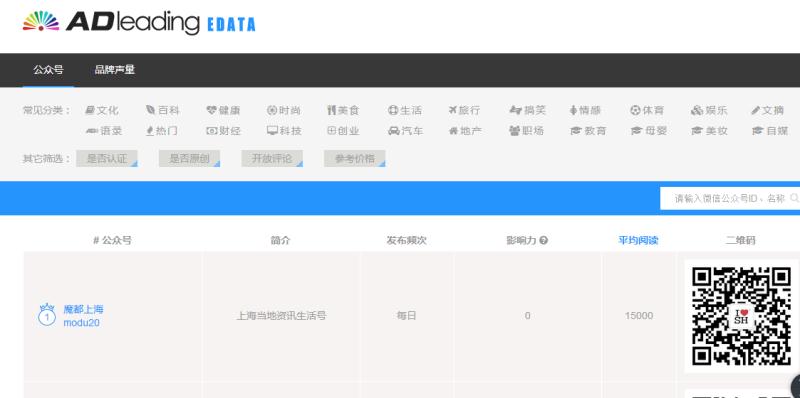800x398 pixels.
Task: Toggle the 是否原创 filter
Action: point(189,159)
